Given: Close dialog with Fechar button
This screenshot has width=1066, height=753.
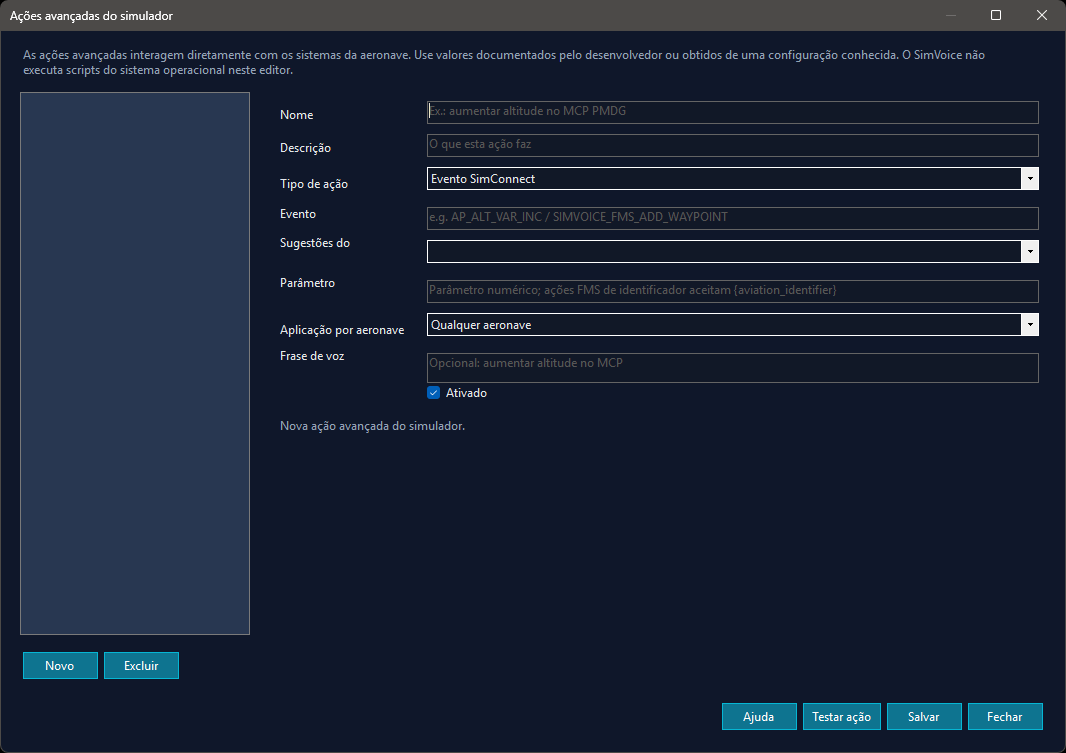Looking at the screenshot, I should click(1005, 716).
